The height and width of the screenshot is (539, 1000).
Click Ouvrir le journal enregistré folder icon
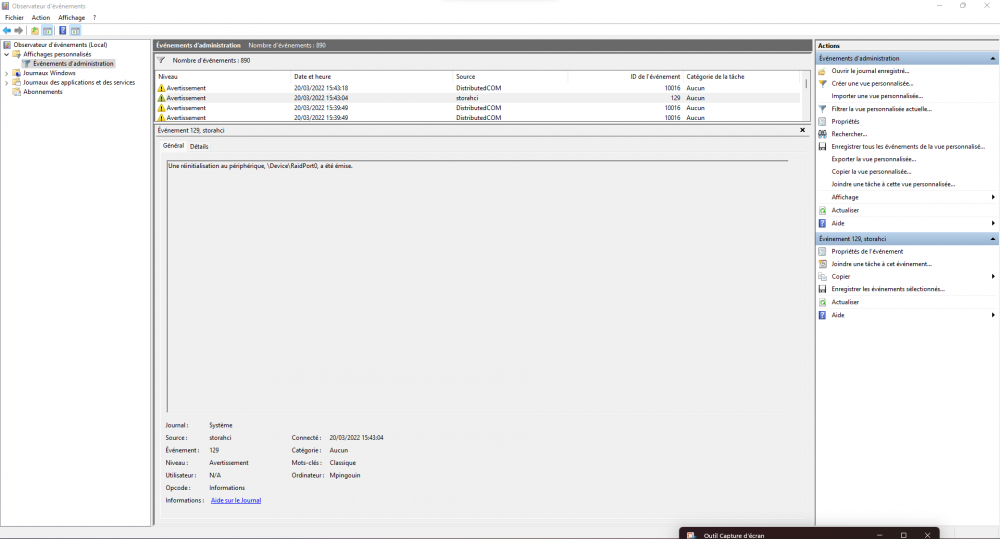click(x=823, y=71)
